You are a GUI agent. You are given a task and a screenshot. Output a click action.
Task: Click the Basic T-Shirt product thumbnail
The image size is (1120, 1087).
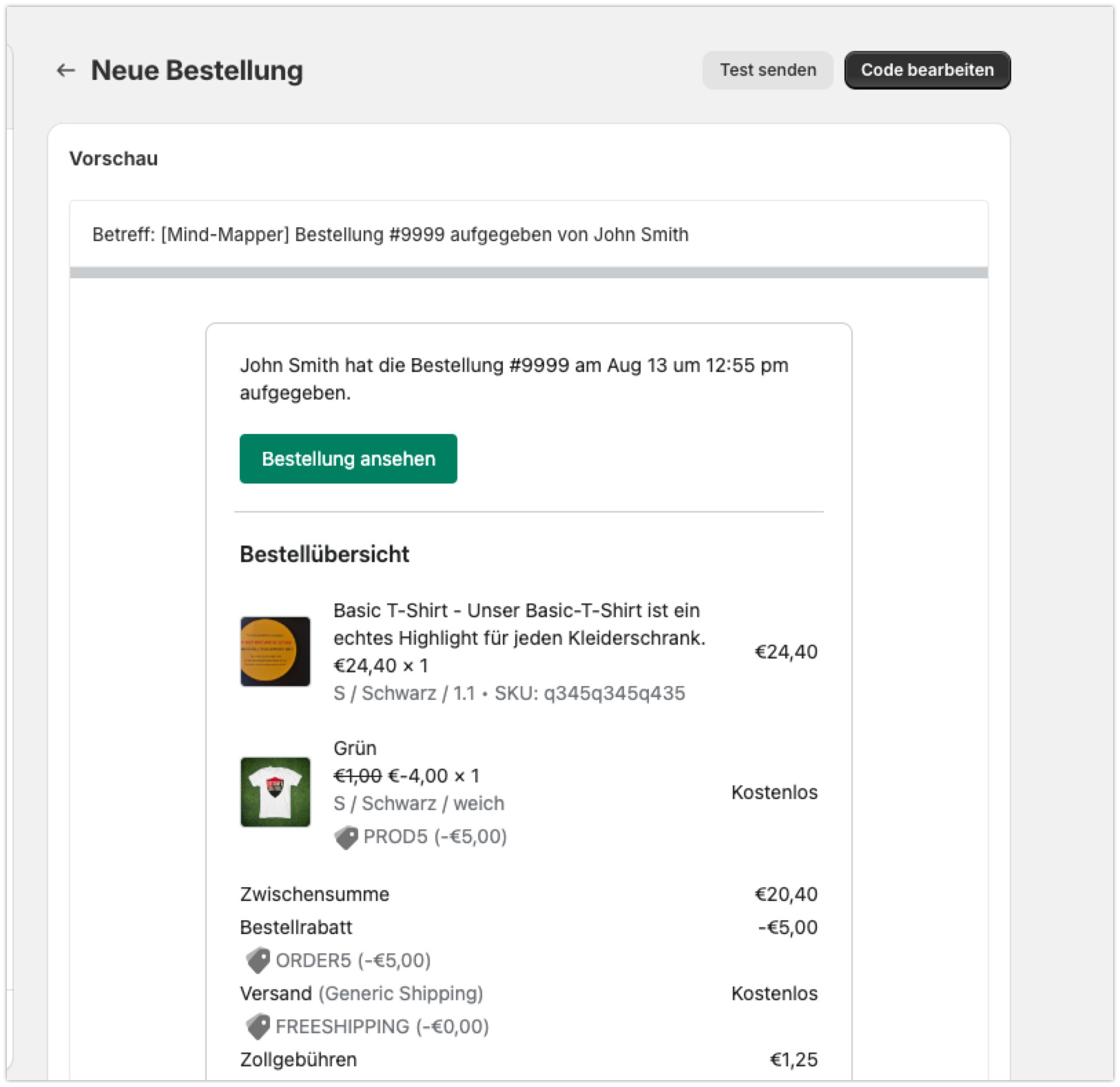[275, 652]
